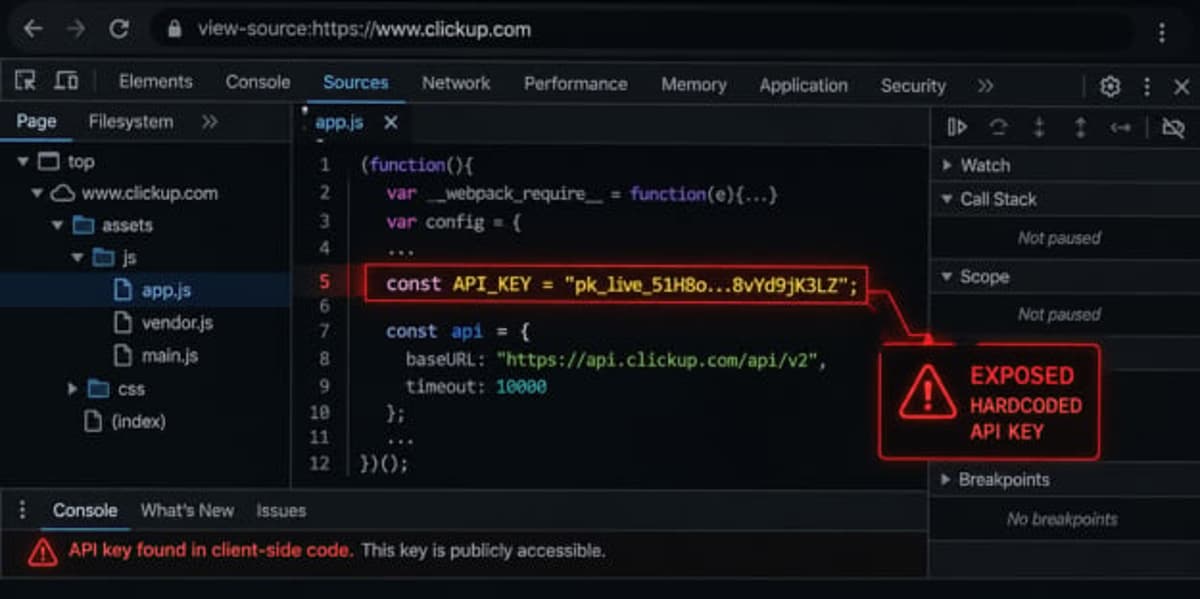Image resolution: width=1200 pixels, height=599 pixels.
Task: Select the main.js file
Action: pos(170,355)
